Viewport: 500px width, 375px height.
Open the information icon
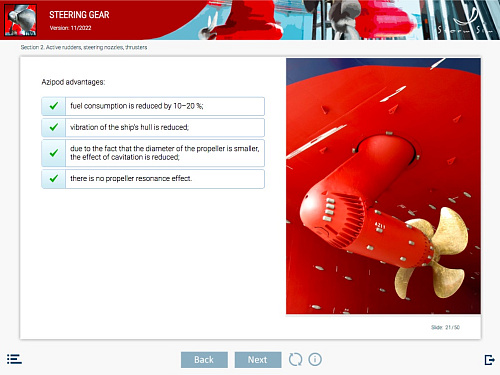pos(315,359)
